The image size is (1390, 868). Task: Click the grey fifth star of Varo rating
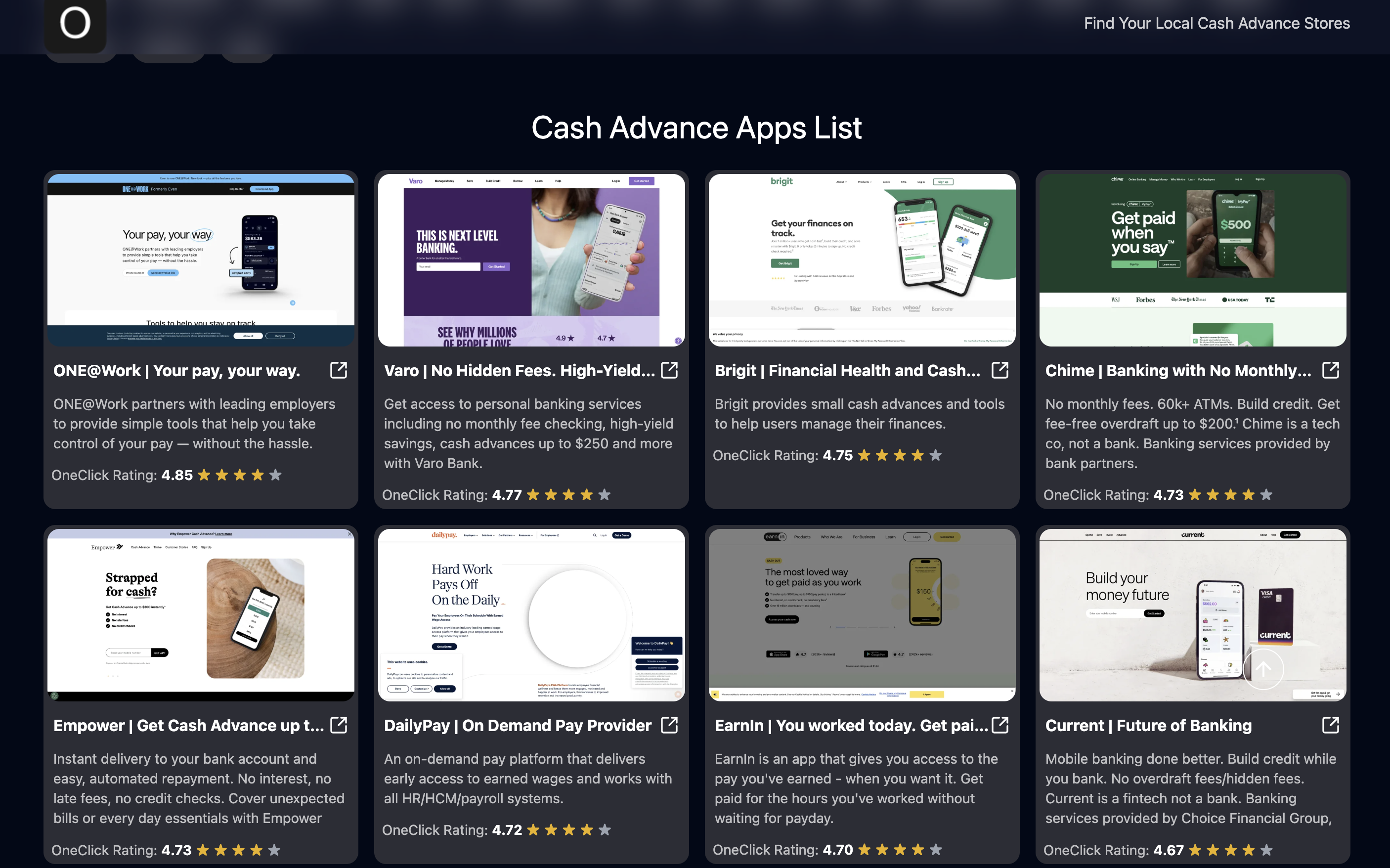point(605,494)
